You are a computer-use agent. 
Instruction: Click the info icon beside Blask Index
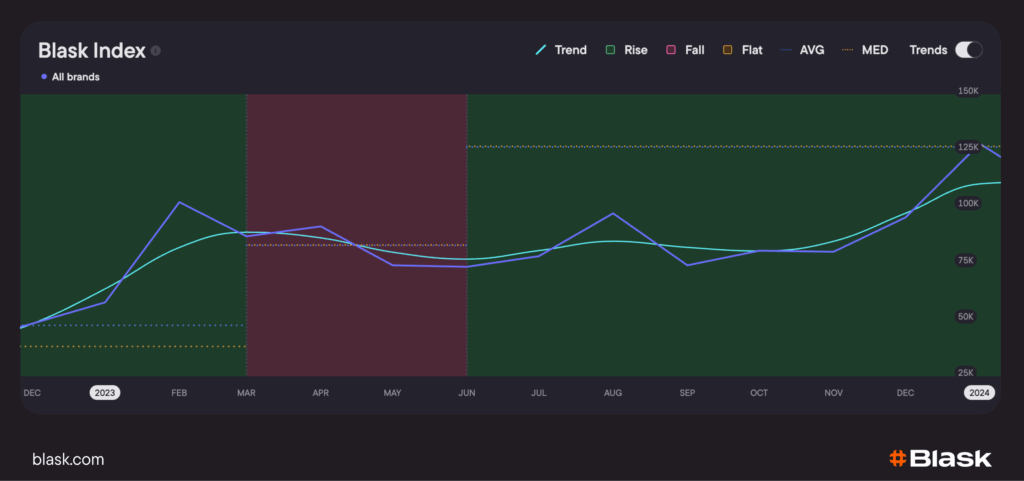[156, 51]
